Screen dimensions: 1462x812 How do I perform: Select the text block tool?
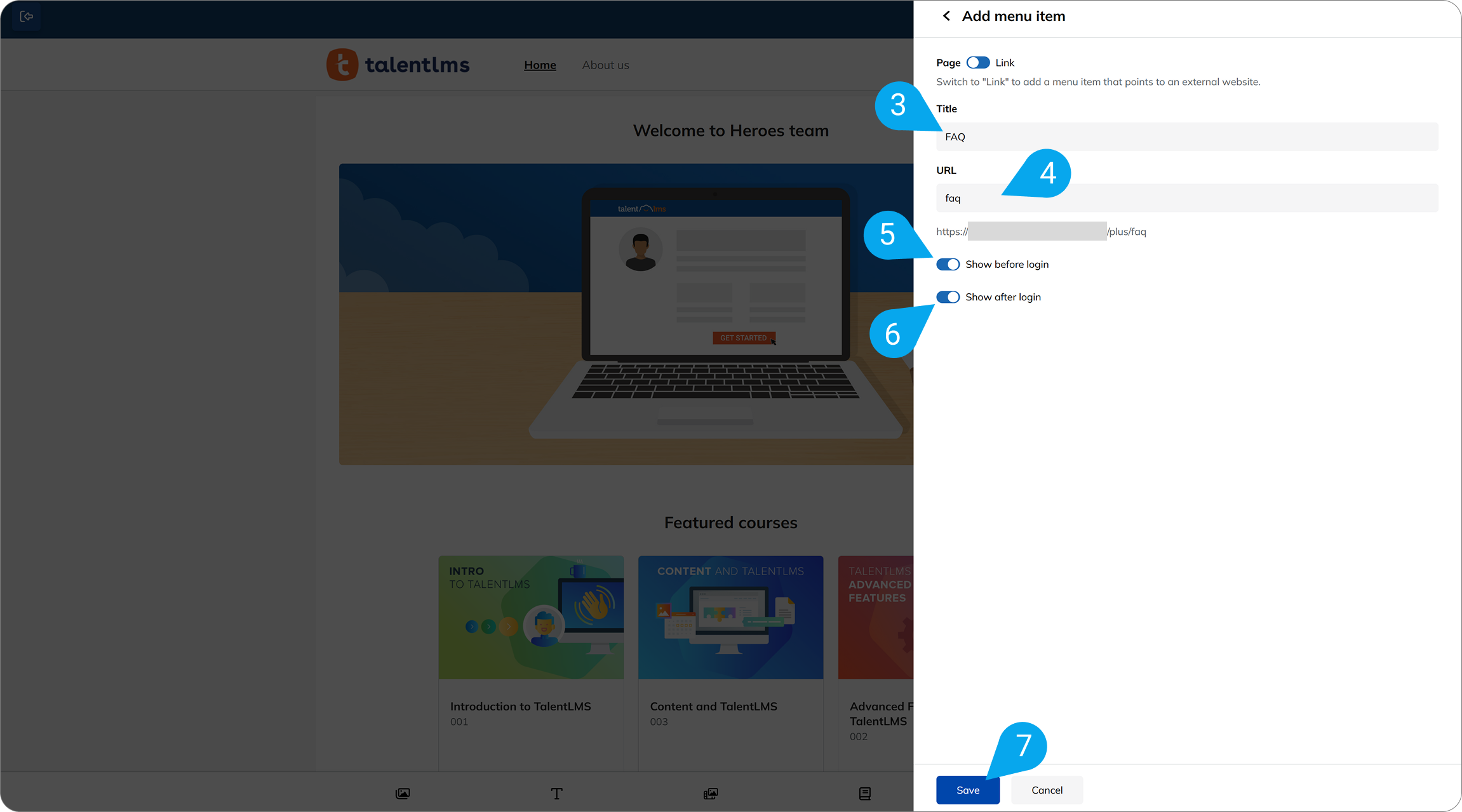click(x=556, y=793)
